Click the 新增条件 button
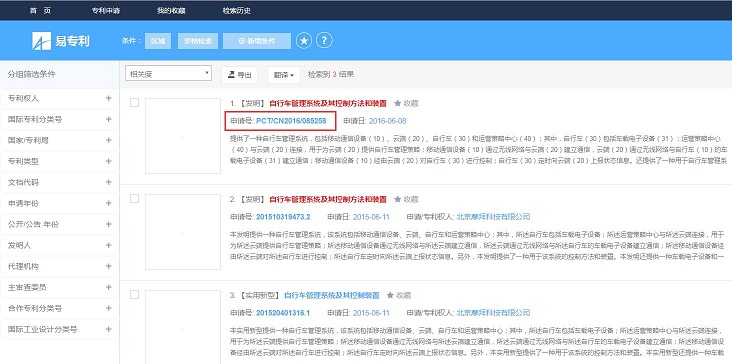This screenshot has width=732, height=364. point(257,41)
